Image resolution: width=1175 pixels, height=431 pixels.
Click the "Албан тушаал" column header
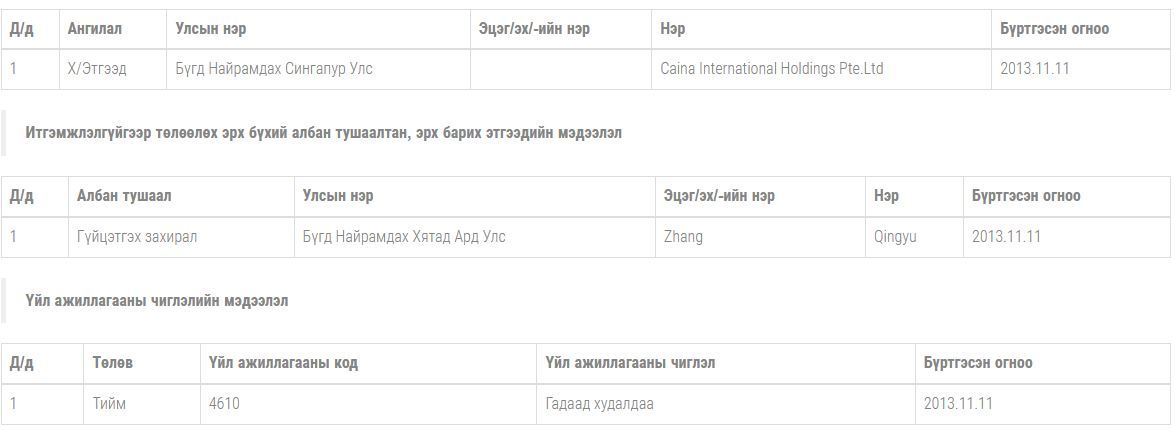[x=124, y=196]
